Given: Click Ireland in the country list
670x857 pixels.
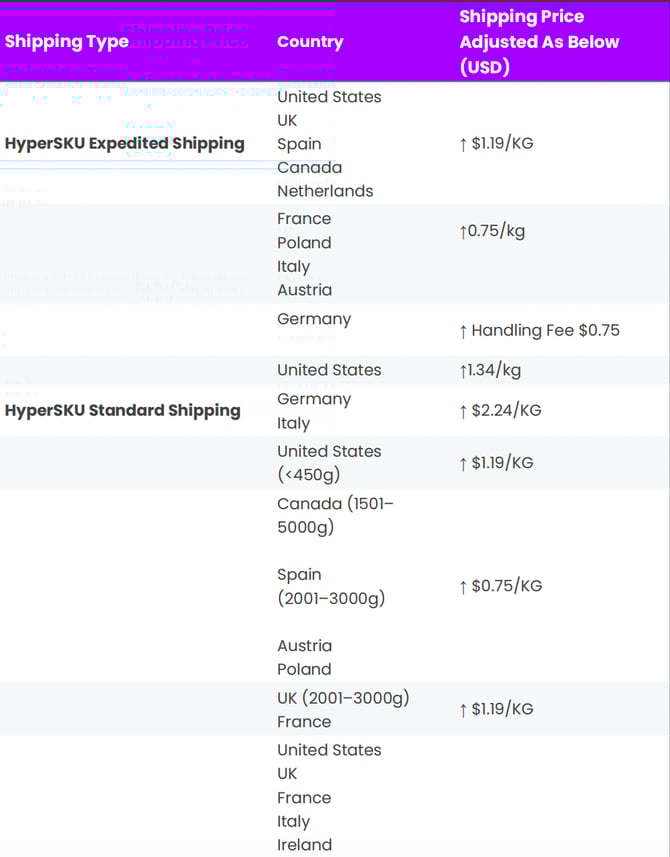Looking at the screenshot, I should pyautogui.click(x=304, y=845).
